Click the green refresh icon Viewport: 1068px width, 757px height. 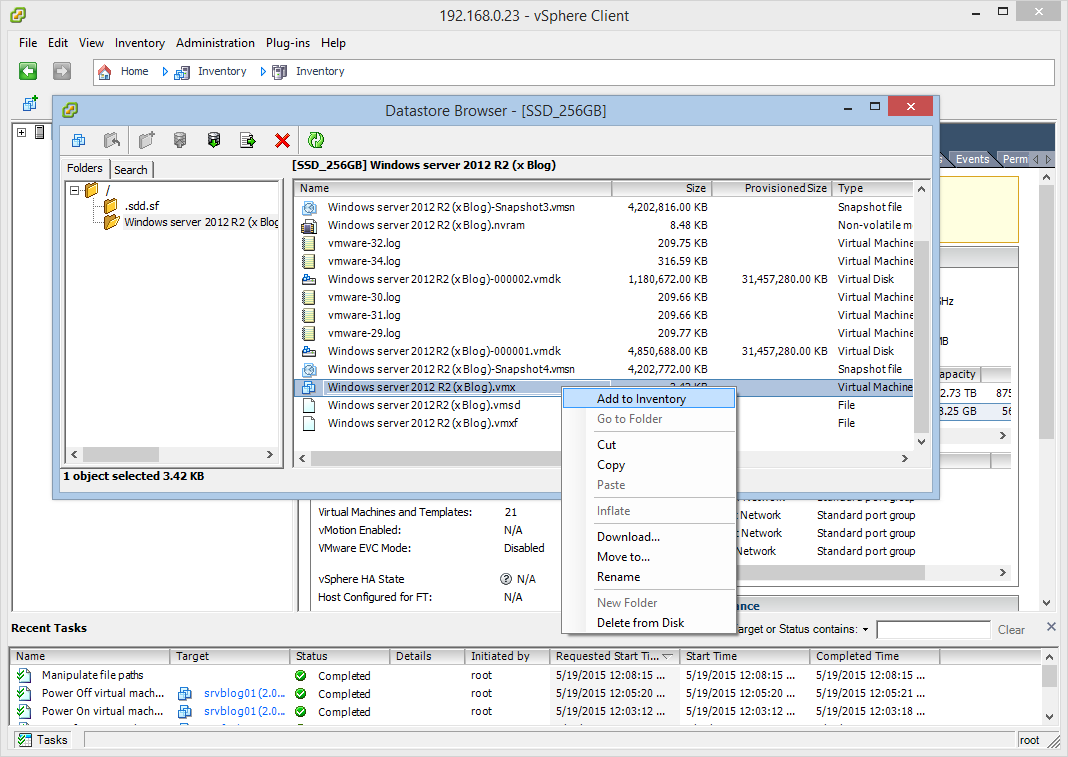click(x=316, y=140)
